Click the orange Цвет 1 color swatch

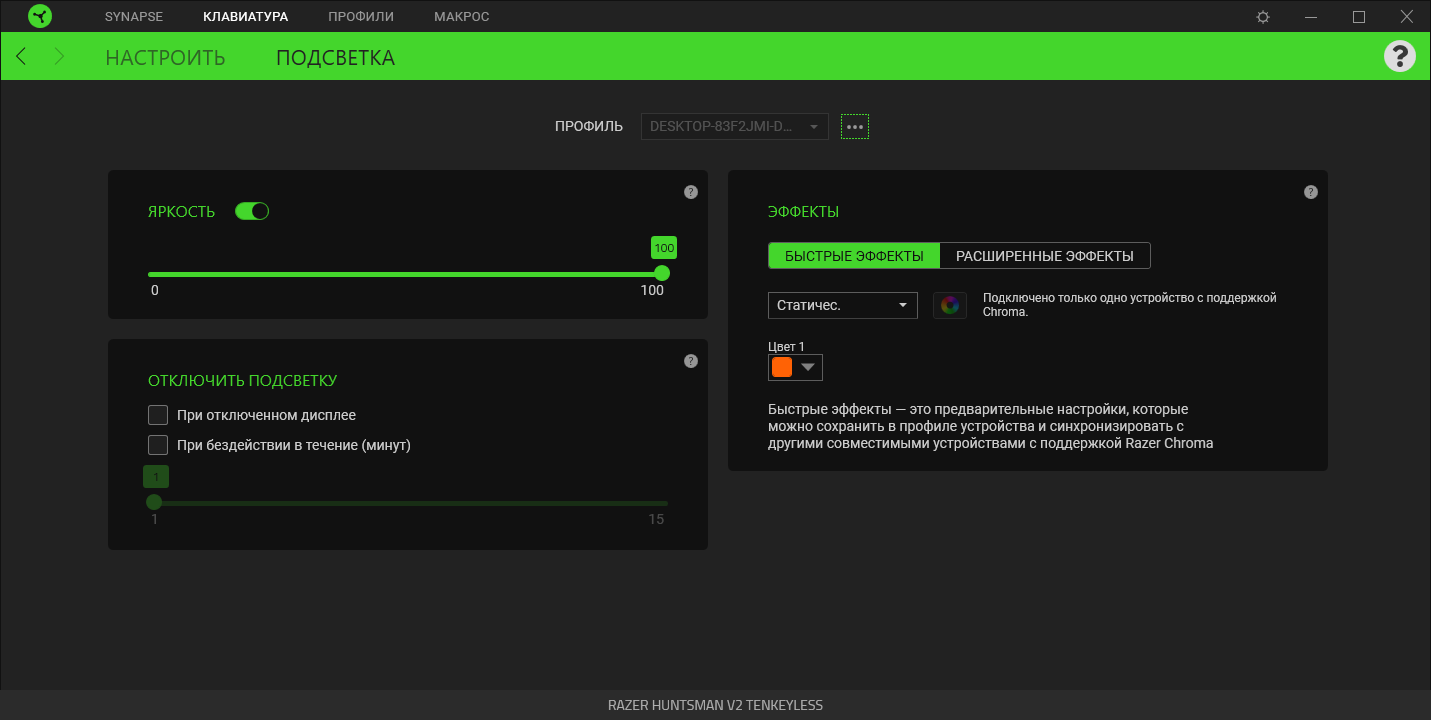point(782,368)
